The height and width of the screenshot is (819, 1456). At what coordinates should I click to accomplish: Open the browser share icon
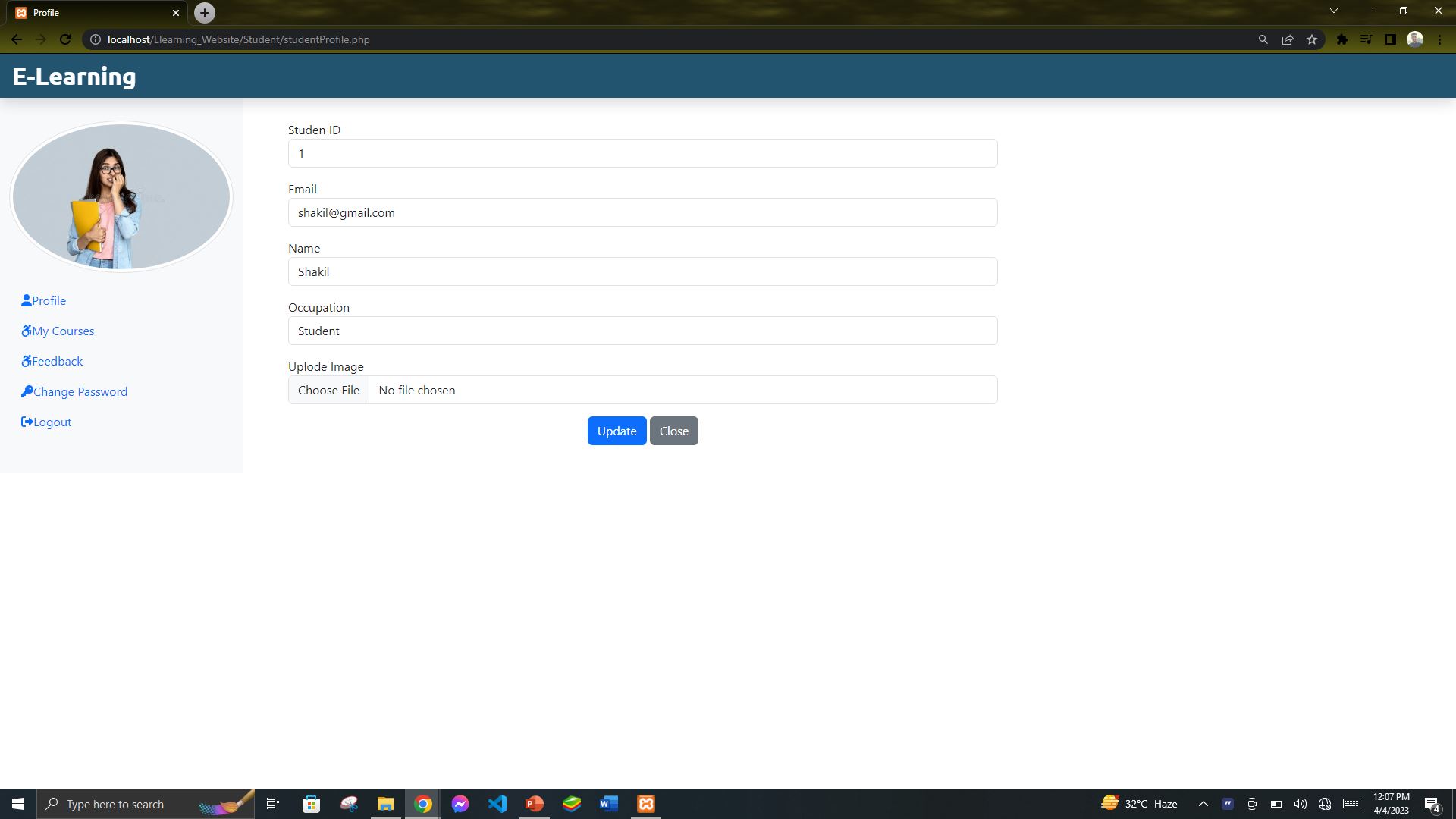[x=1288, y=39]
